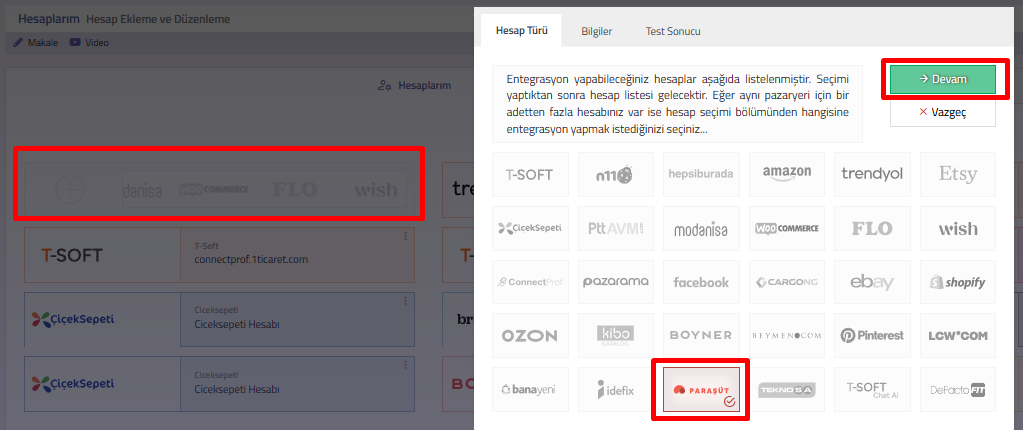
Task: Choose the BEYMEN.COM tile
Action: pyautogui.click(x=787, y=335)
